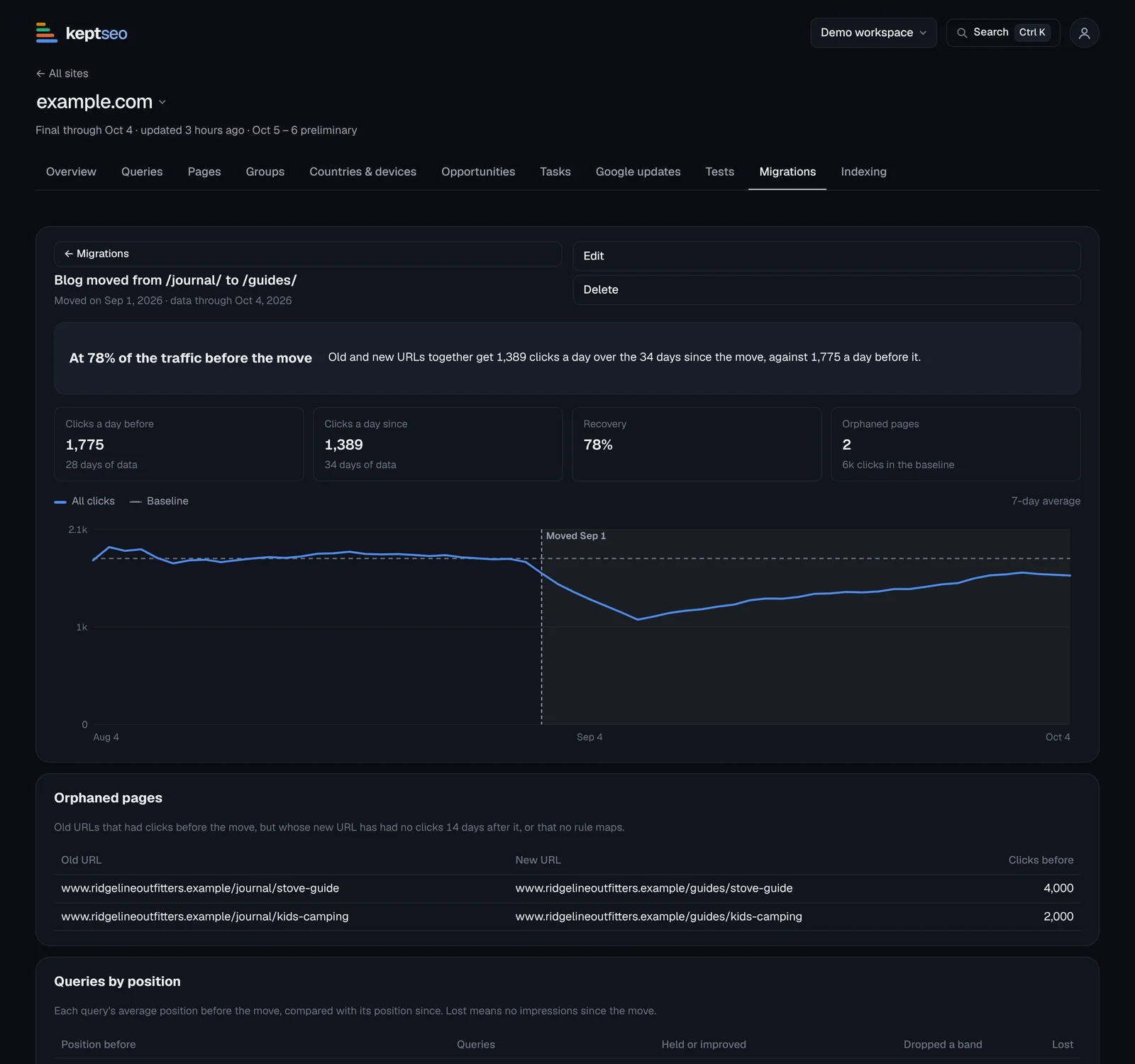
Task: Click the All clicks legend swatch
Action: 60,501
